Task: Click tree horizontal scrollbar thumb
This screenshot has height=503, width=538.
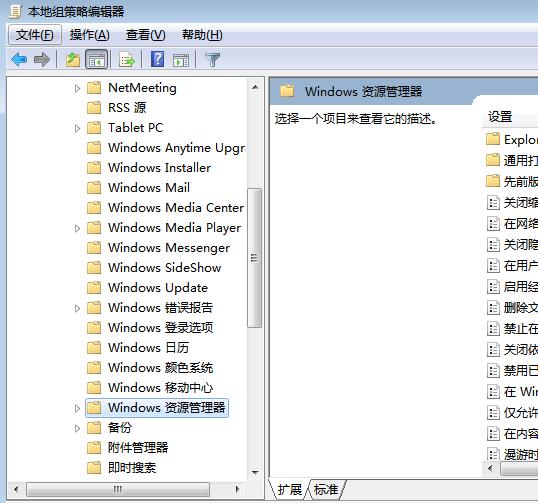Action: pyautogui.click(x=118, y=489)
